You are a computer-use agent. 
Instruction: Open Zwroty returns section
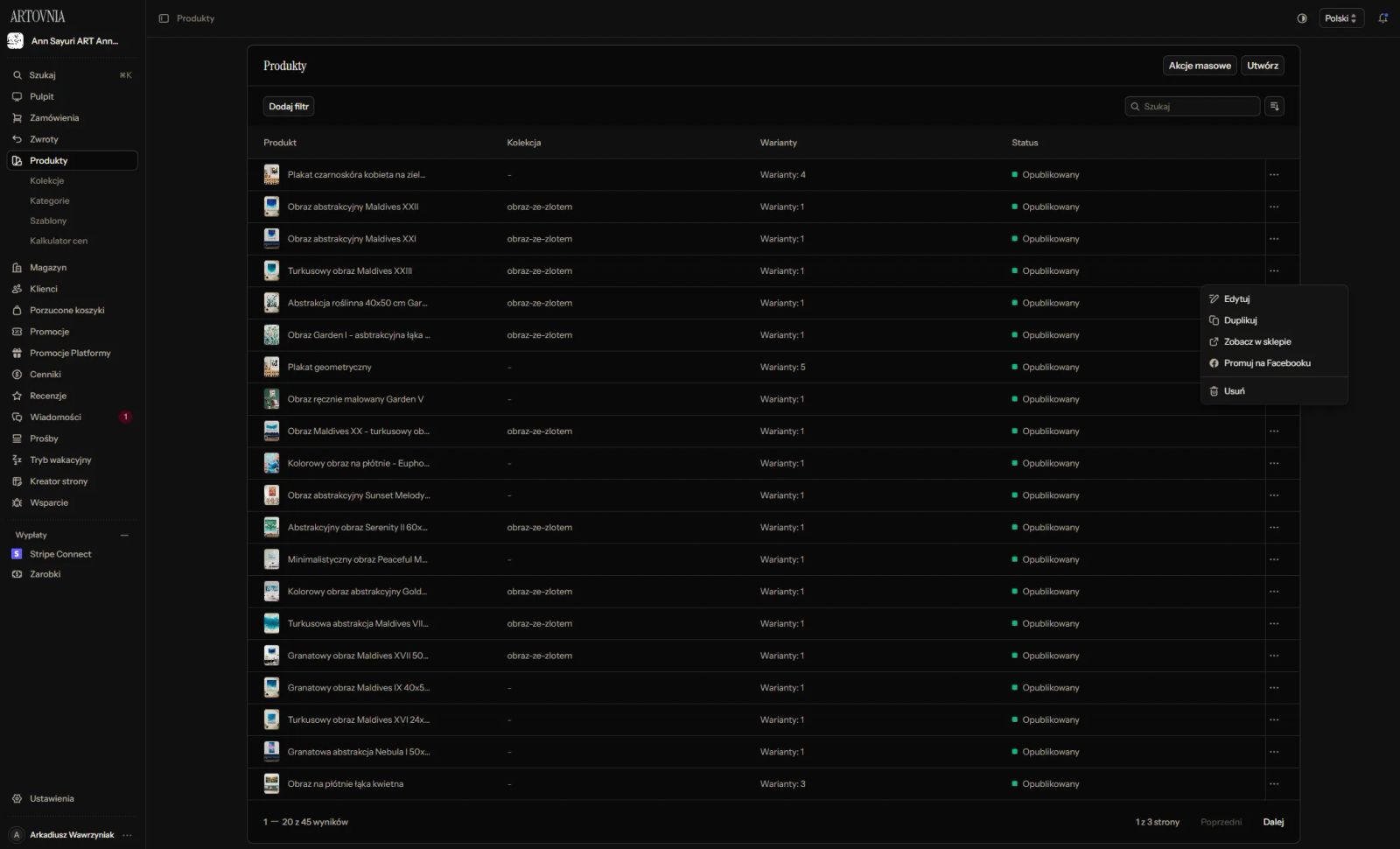(x=72, y=140)
